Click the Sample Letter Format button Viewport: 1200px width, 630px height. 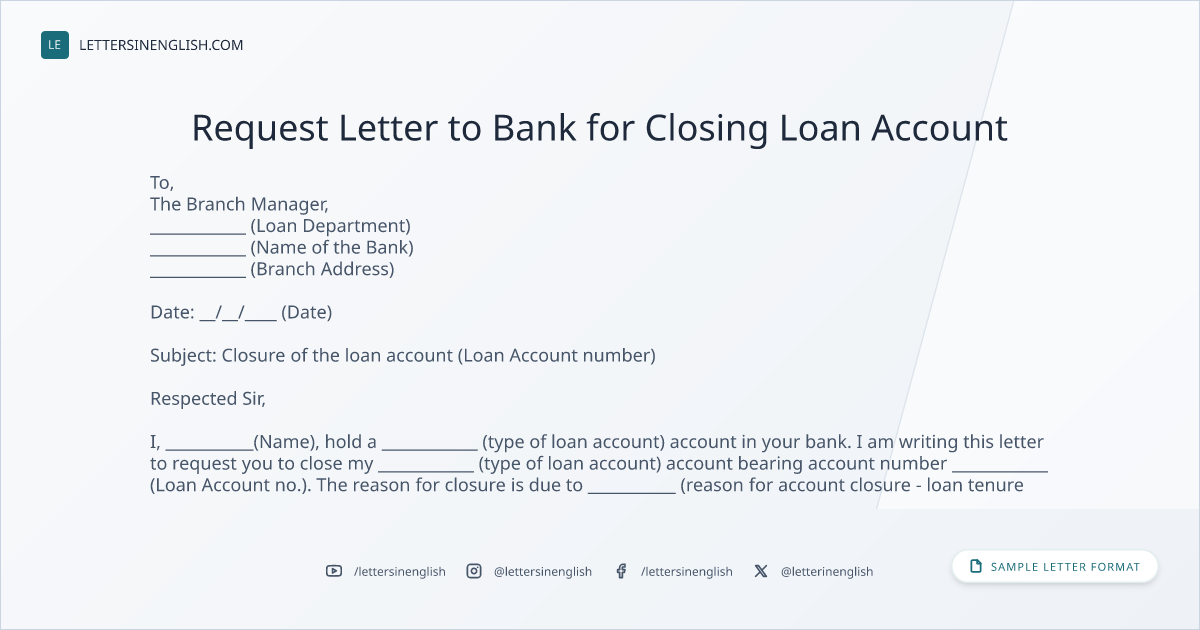pos(1055,566)
